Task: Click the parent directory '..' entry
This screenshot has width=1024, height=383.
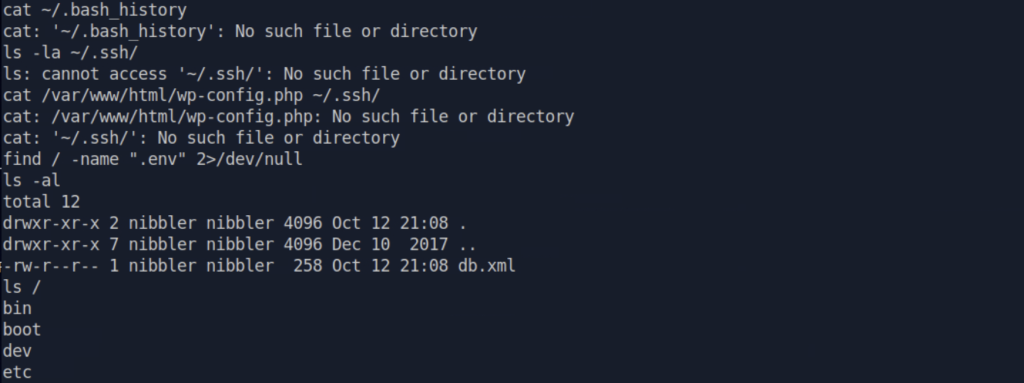Action: pyautogui.click(x=468, y=245)
